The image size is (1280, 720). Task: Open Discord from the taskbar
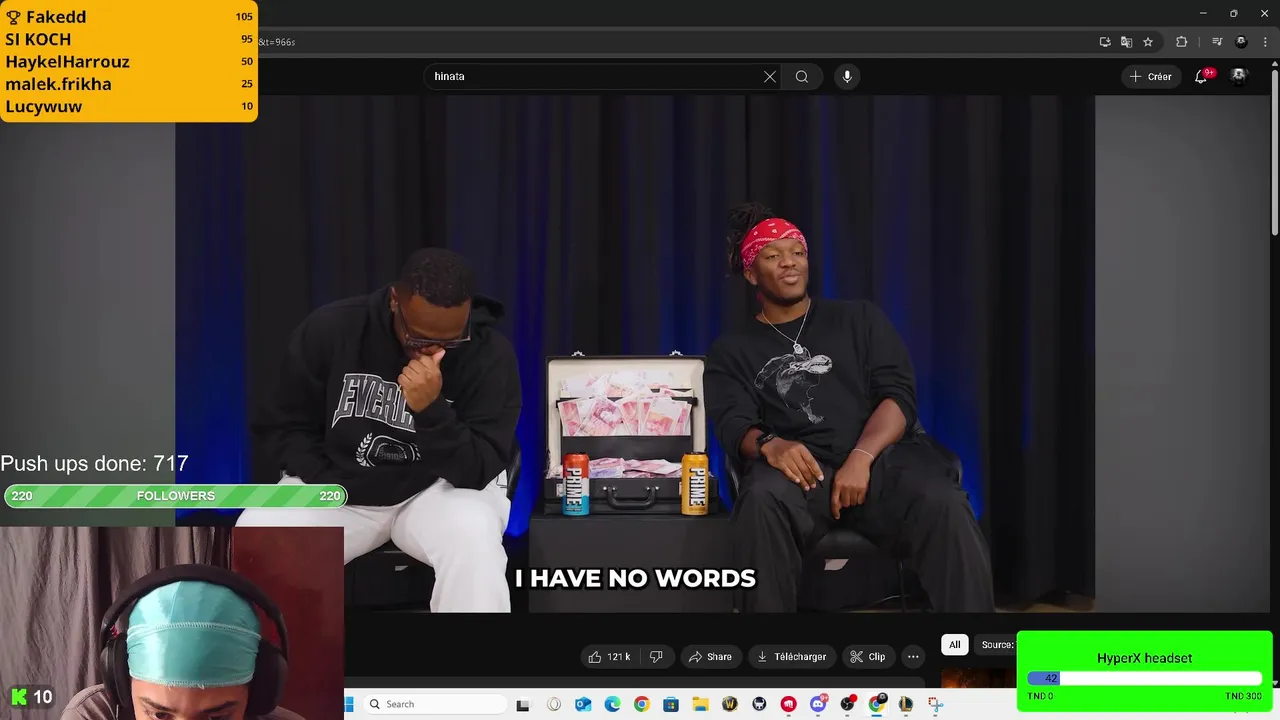(818, 704)
